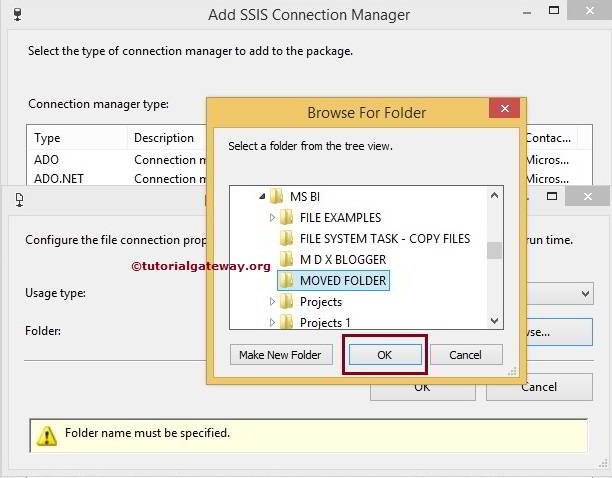The height and width of the screenshot is (478, 612).
Task: Click the M D X BLOGGER folder icon
Action: click(x=286, y=259)
